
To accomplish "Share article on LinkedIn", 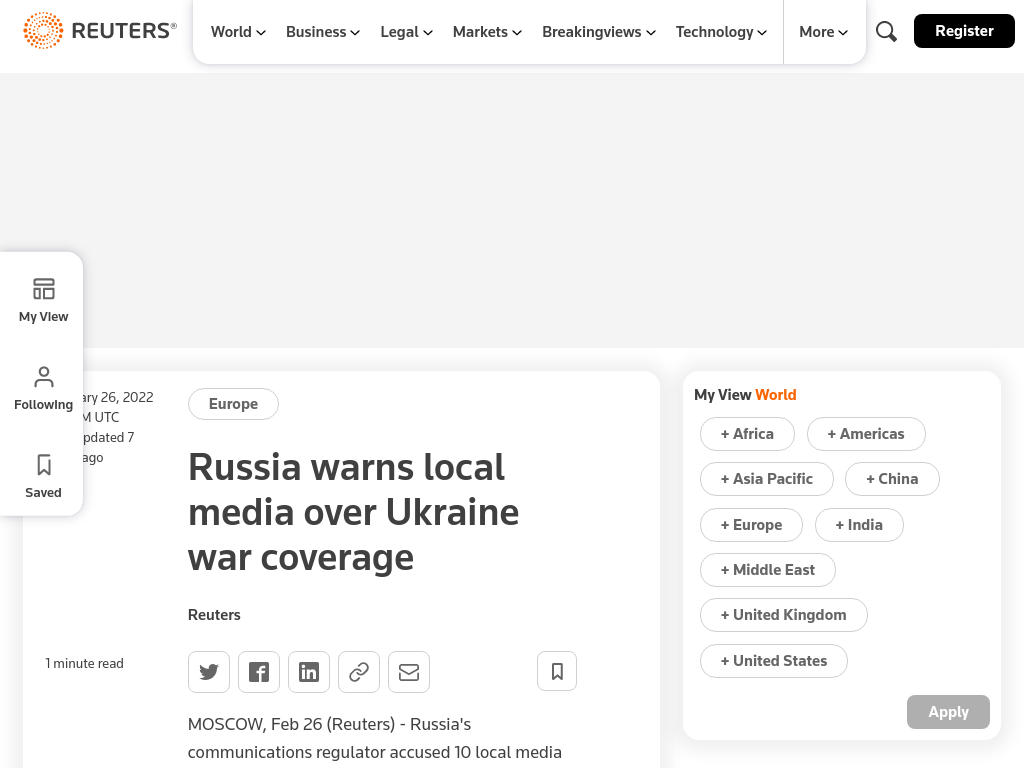I will 309,671.
